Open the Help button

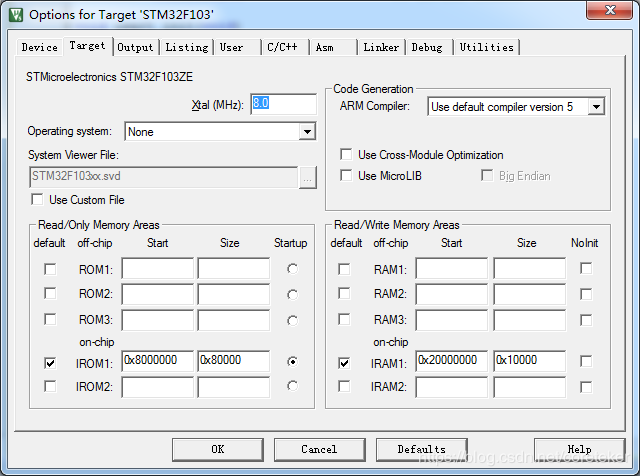[x=580, y=449]
